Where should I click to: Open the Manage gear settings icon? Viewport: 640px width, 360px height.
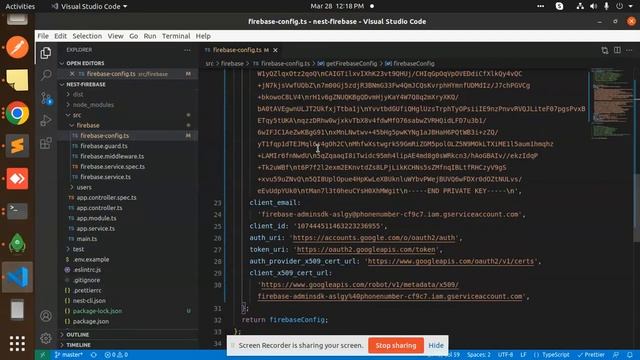point(46,338)
